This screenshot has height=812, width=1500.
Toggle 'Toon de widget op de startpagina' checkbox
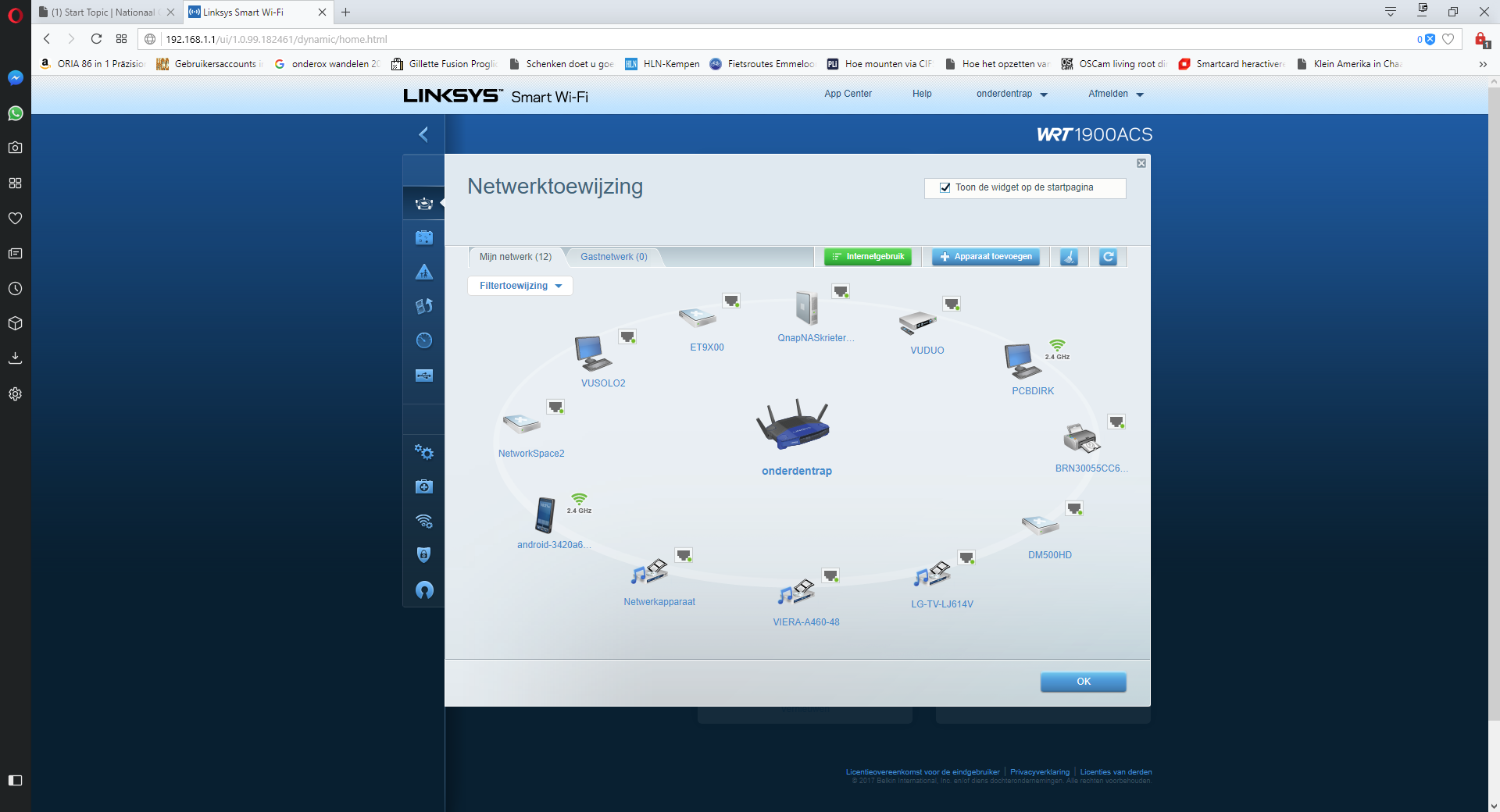945,187
